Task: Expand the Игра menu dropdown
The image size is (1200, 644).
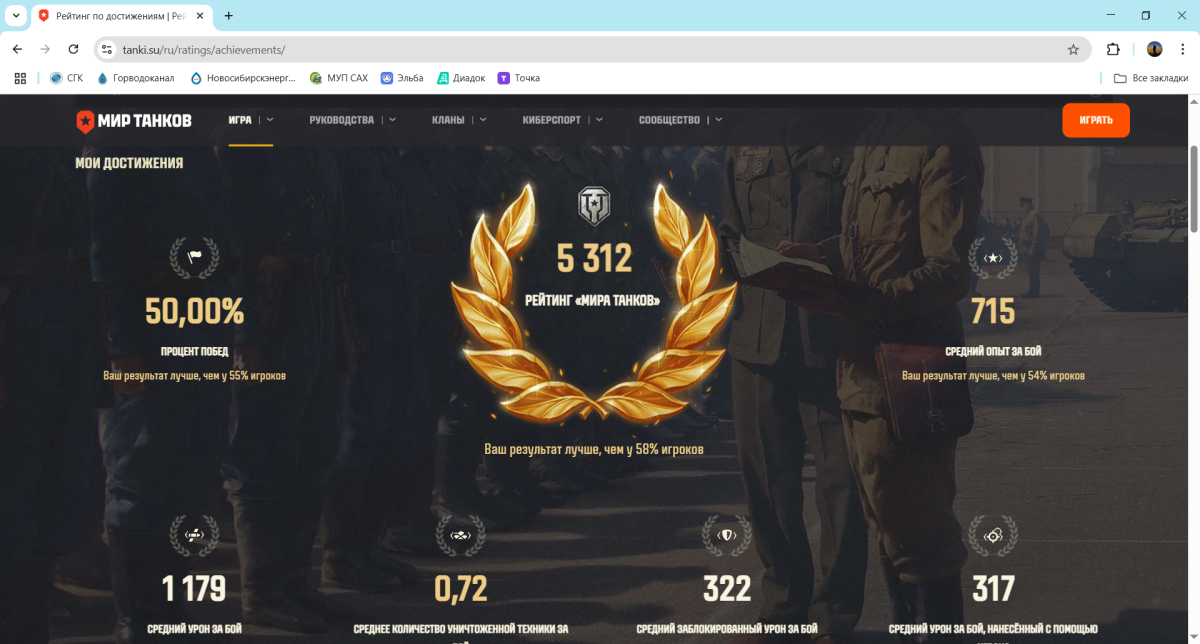Action: tap(269, 120)
